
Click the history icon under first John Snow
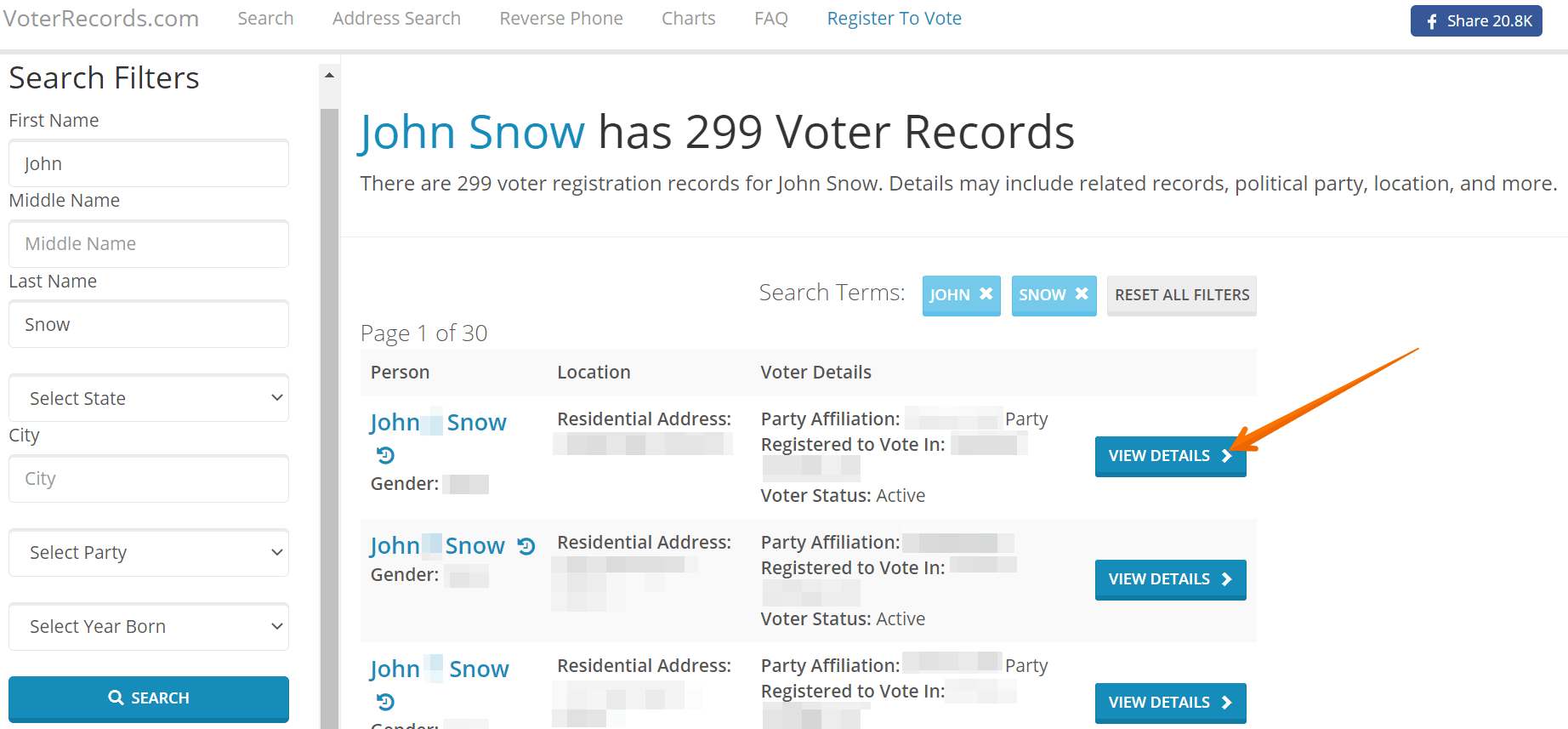coord(385,456)
